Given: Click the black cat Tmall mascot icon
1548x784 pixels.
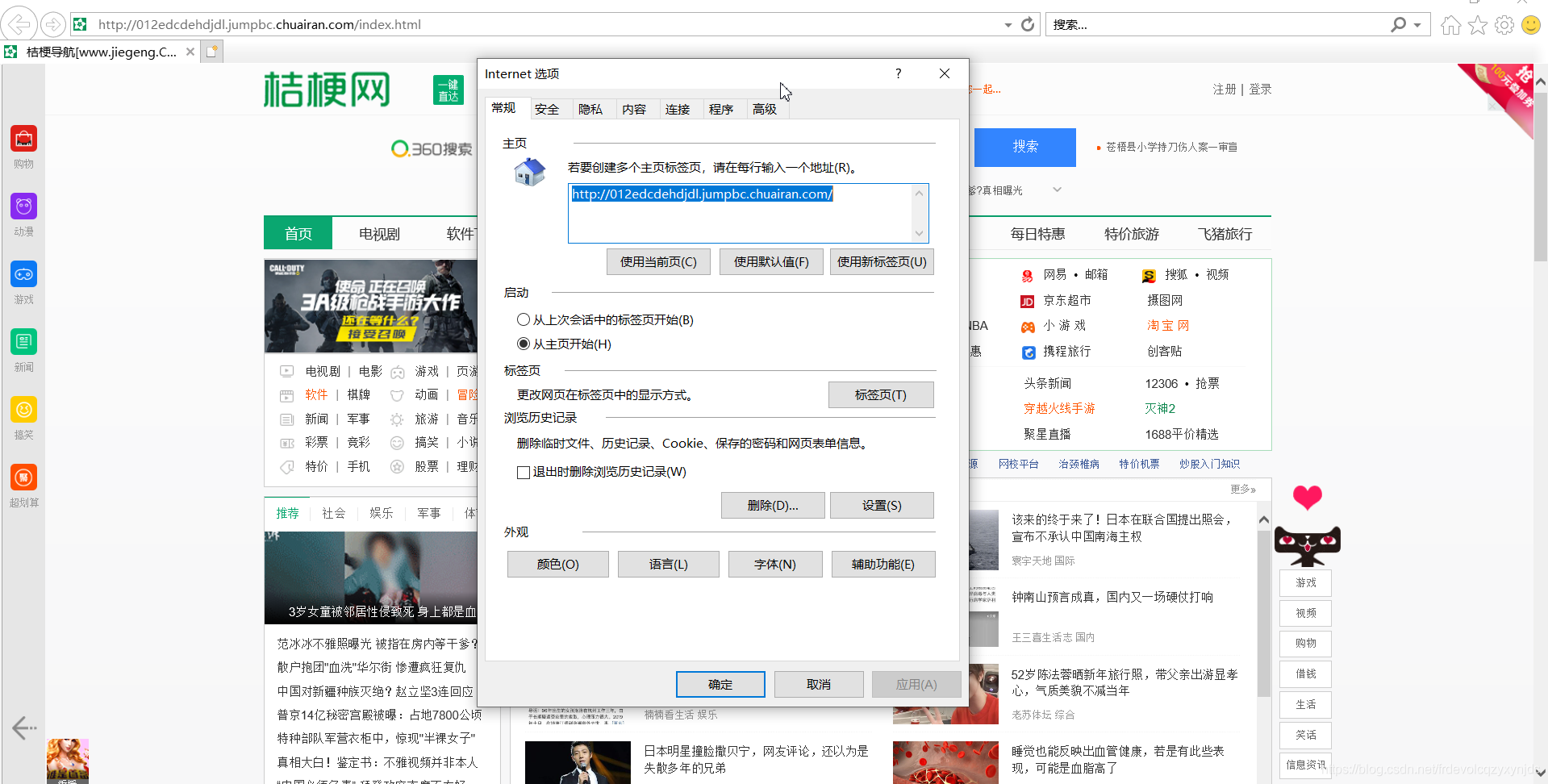Looking at the screenshot, I should point(1307,546).
